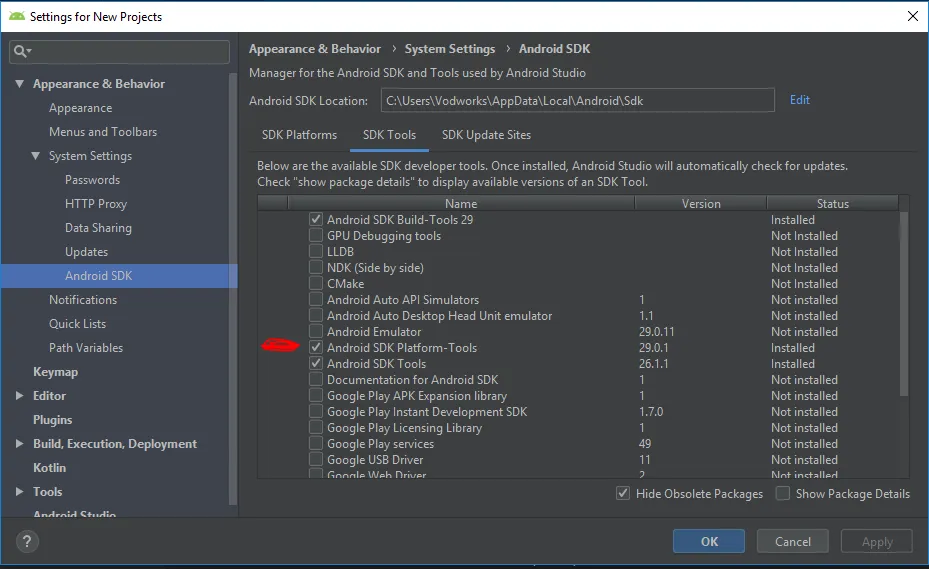Screen dimensions: 929x569
Task: Open Keymap settings
Action: (56, 372)
